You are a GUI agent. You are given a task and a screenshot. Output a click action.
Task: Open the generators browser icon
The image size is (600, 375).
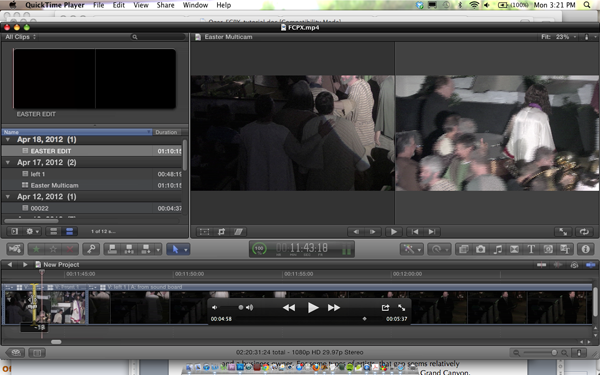coord(548,249)
